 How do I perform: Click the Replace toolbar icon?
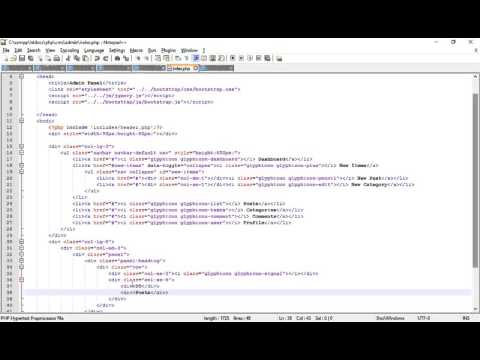126,58
